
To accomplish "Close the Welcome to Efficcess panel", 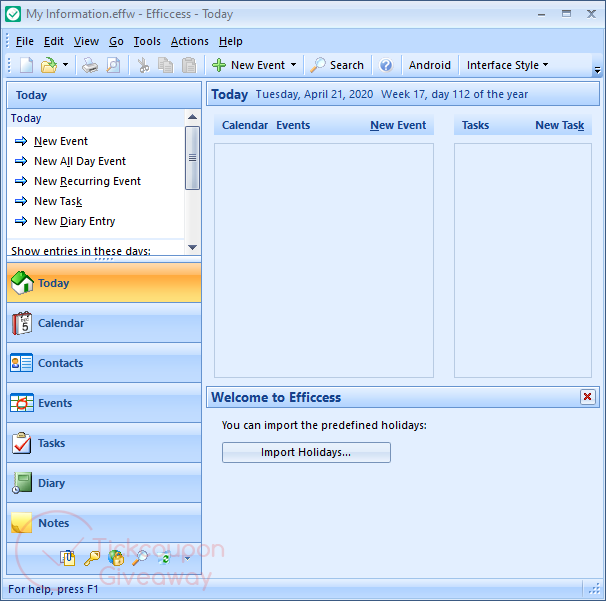I will pyautogui.click(x=587, y=397).
